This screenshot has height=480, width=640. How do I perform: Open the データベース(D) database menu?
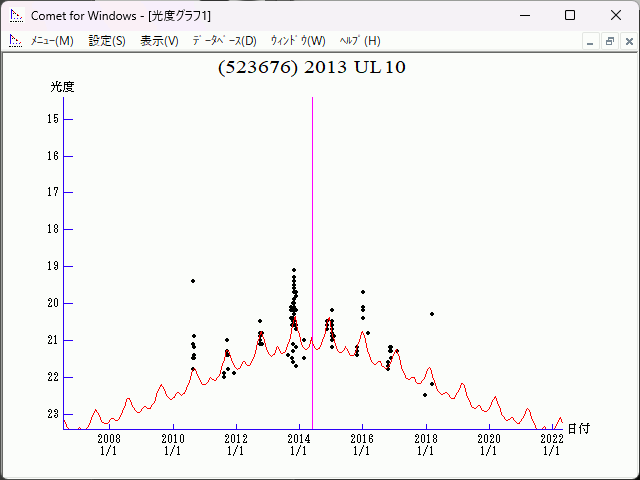(224, 41)
